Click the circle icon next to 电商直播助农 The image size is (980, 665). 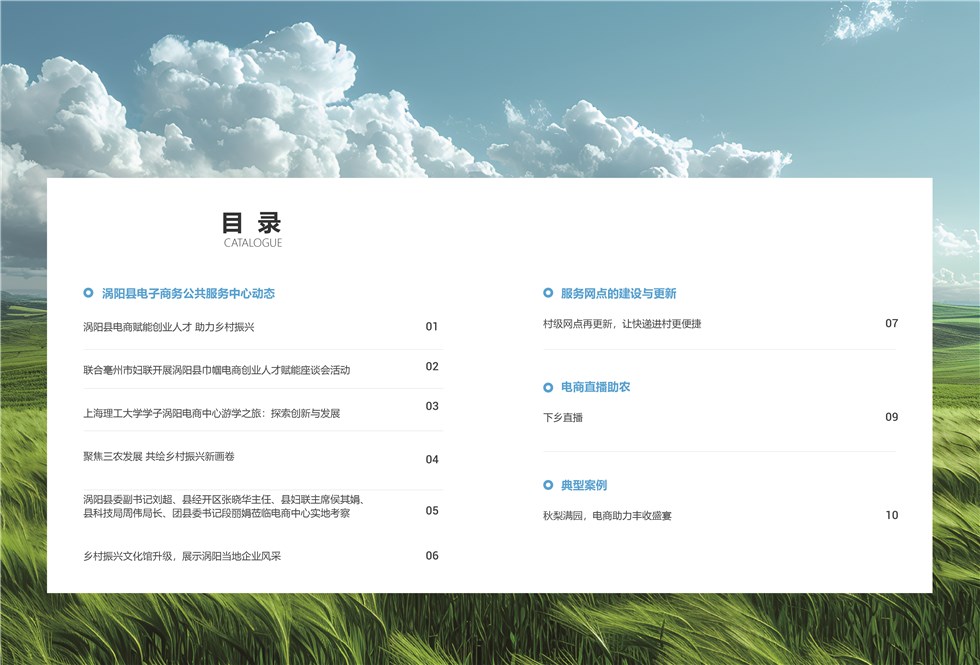coord(548,387)
